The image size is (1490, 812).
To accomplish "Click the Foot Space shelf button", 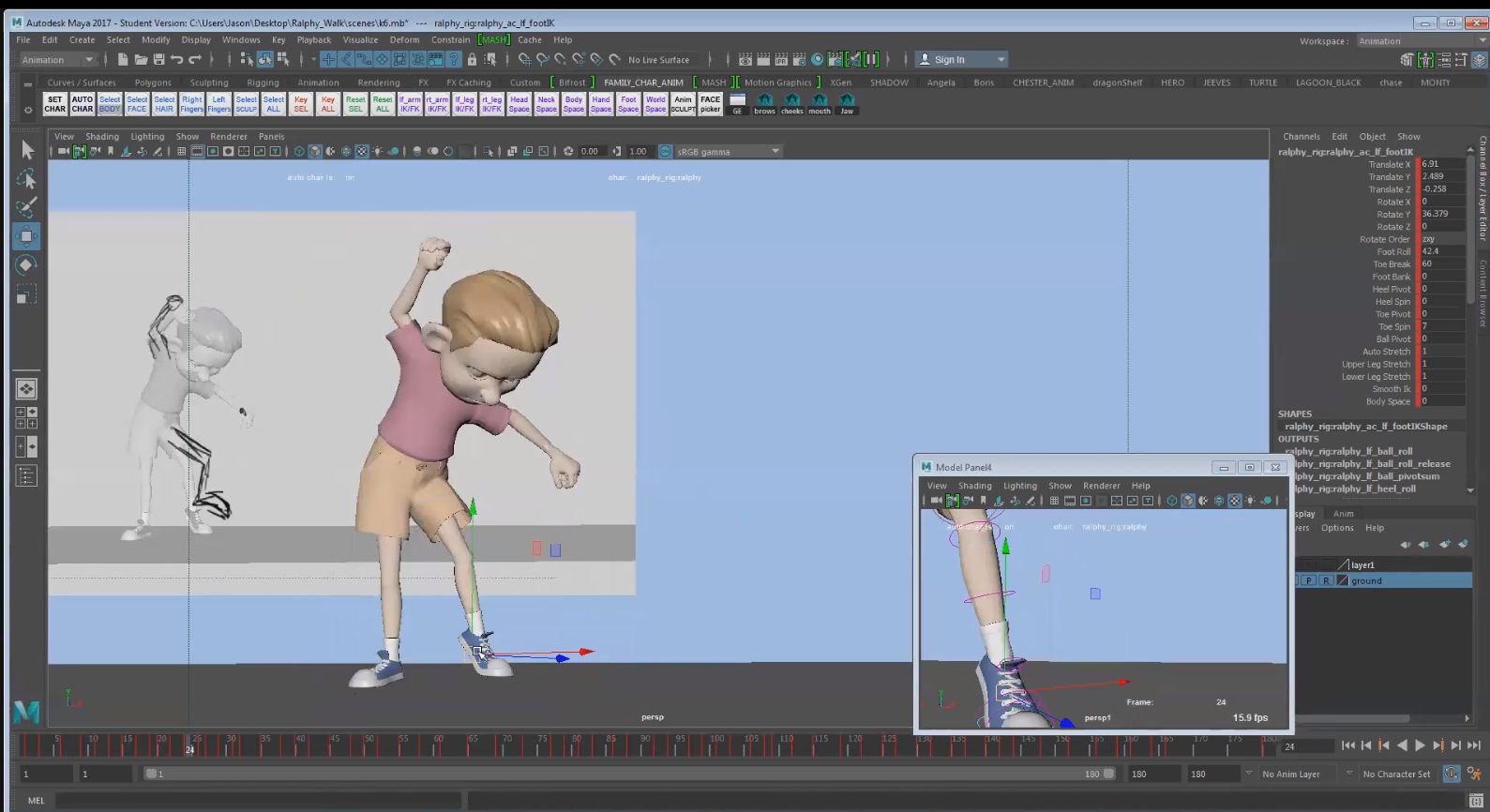I will pyautogui.click(x=628, y=103).
